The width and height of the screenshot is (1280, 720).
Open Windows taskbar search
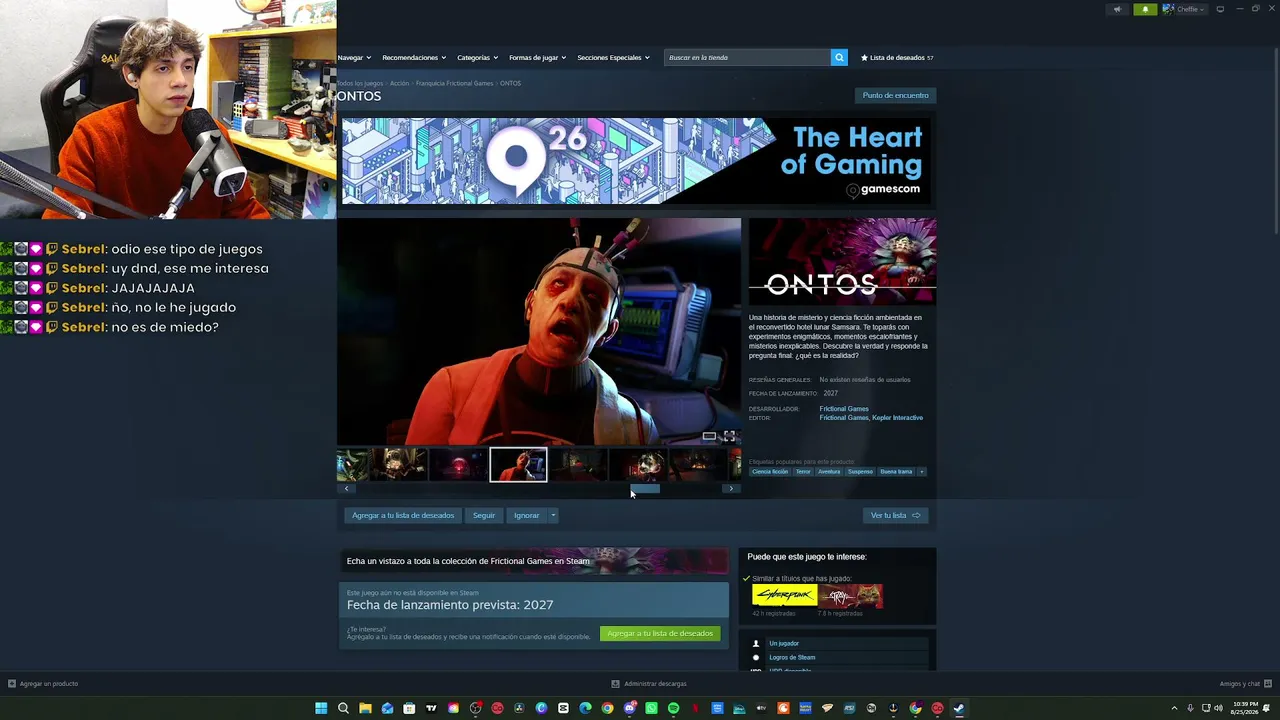click(x=343, y=708)
